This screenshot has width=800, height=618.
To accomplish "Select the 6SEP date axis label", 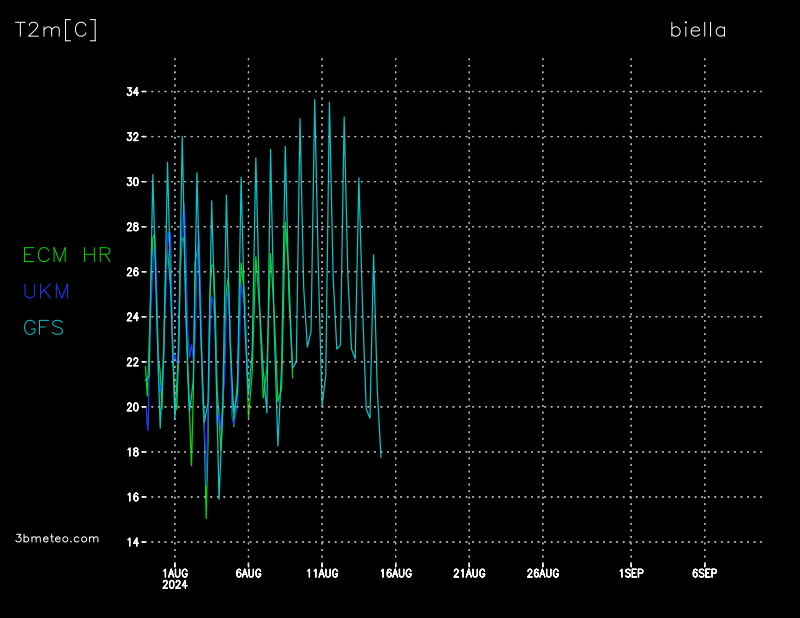I will click(704, 573).
